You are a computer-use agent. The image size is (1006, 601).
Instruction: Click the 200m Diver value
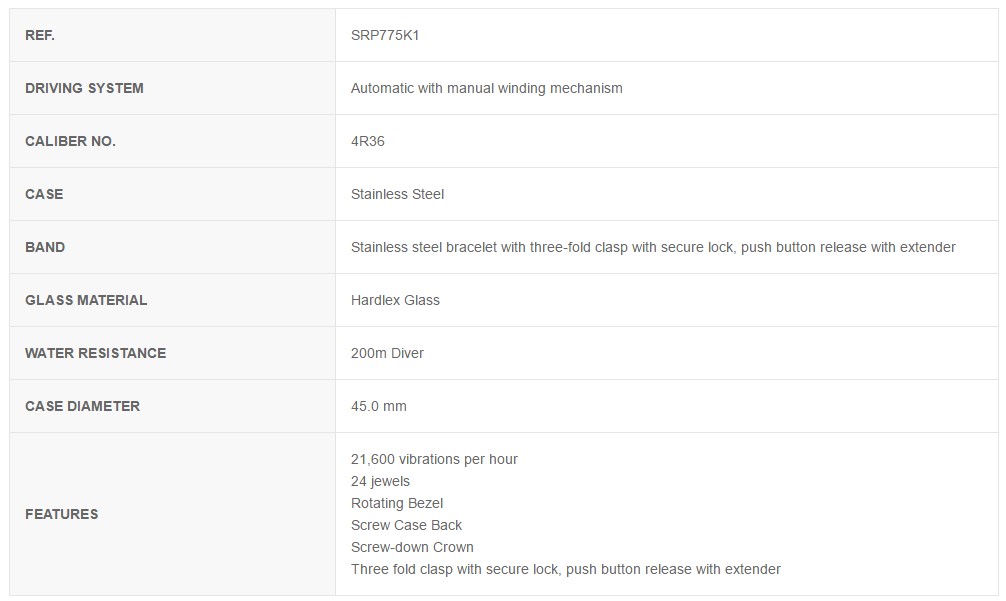point(388,353)
